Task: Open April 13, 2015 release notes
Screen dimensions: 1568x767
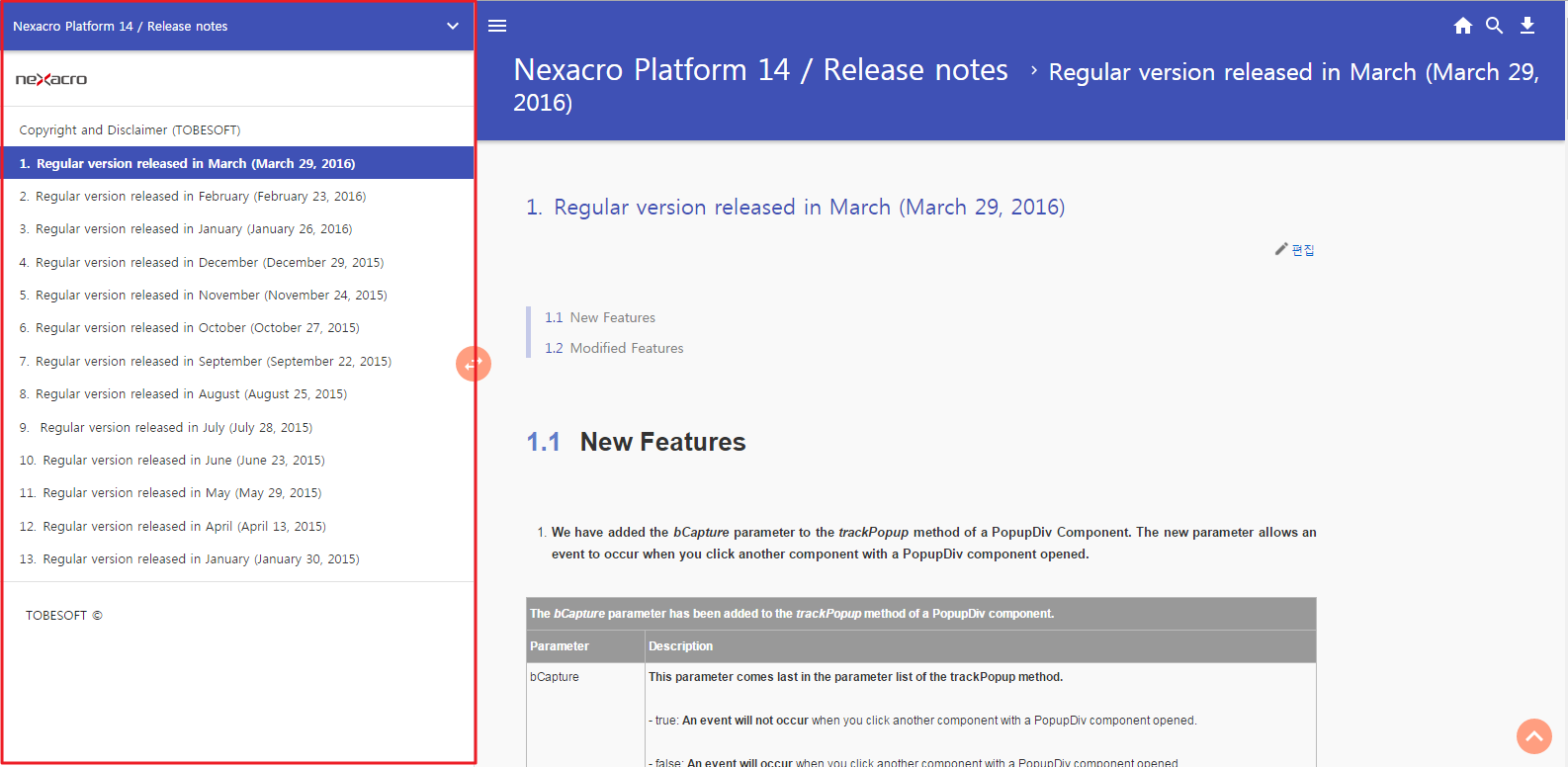Action: 173,526
